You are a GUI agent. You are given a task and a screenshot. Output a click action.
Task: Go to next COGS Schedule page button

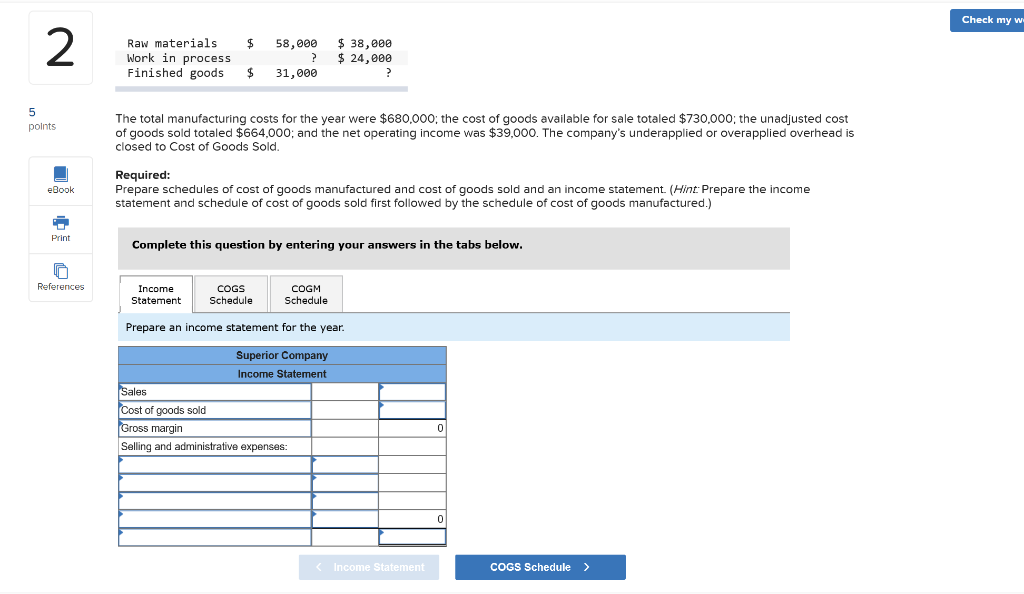540,567
